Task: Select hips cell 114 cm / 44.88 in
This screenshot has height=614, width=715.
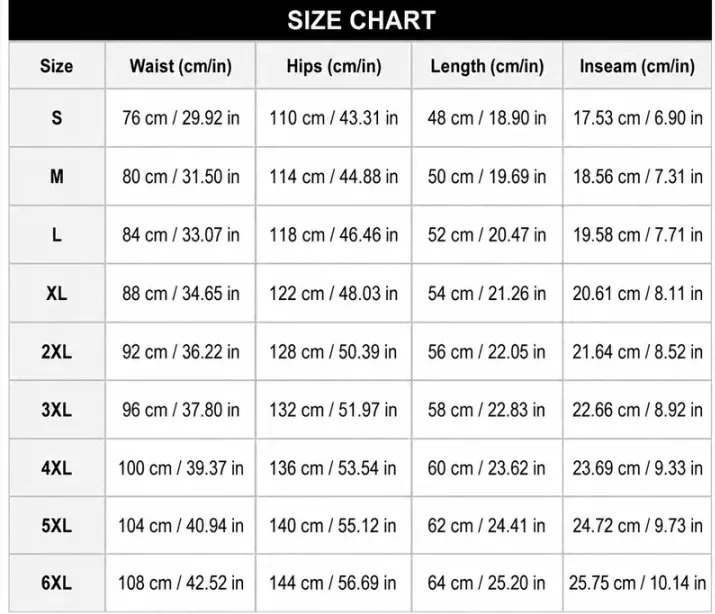Action: click(334, 176)
